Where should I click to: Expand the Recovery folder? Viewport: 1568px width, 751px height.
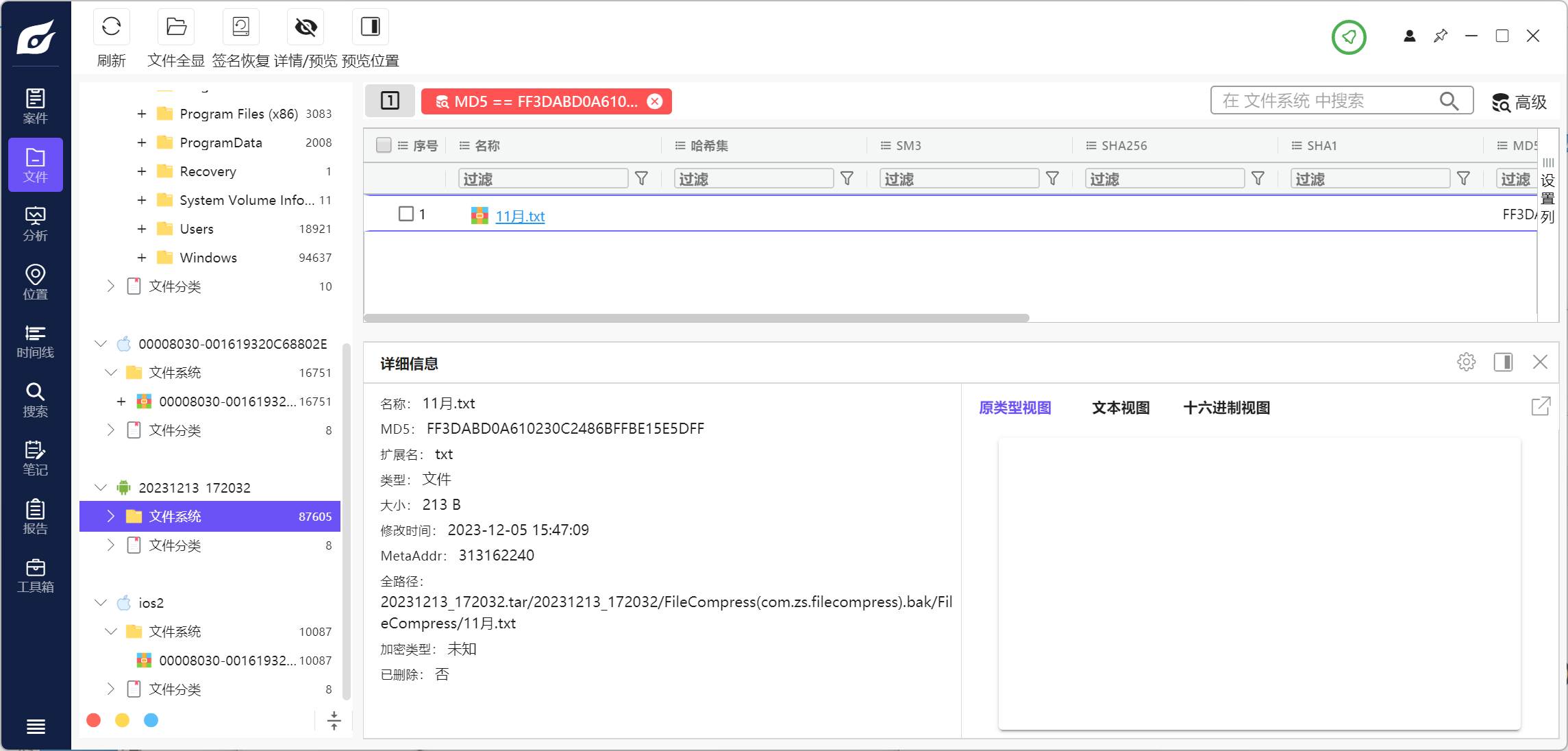coord(142,171)
